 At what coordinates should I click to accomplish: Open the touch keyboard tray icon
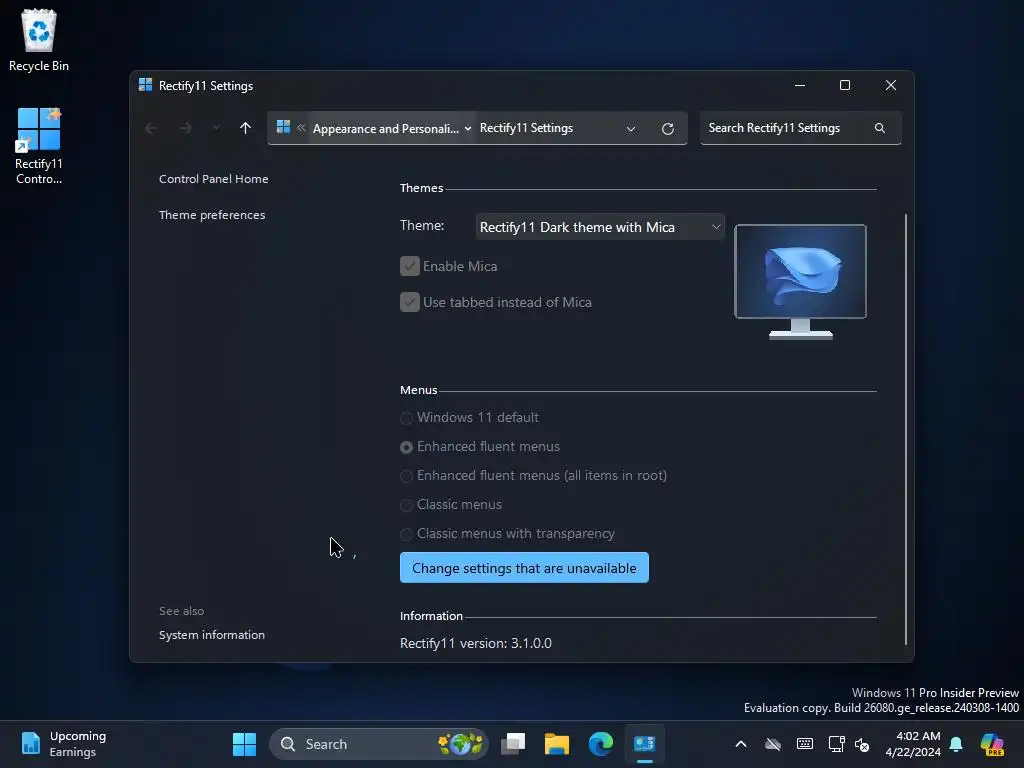pyautogui.click(x=805, y=744)
